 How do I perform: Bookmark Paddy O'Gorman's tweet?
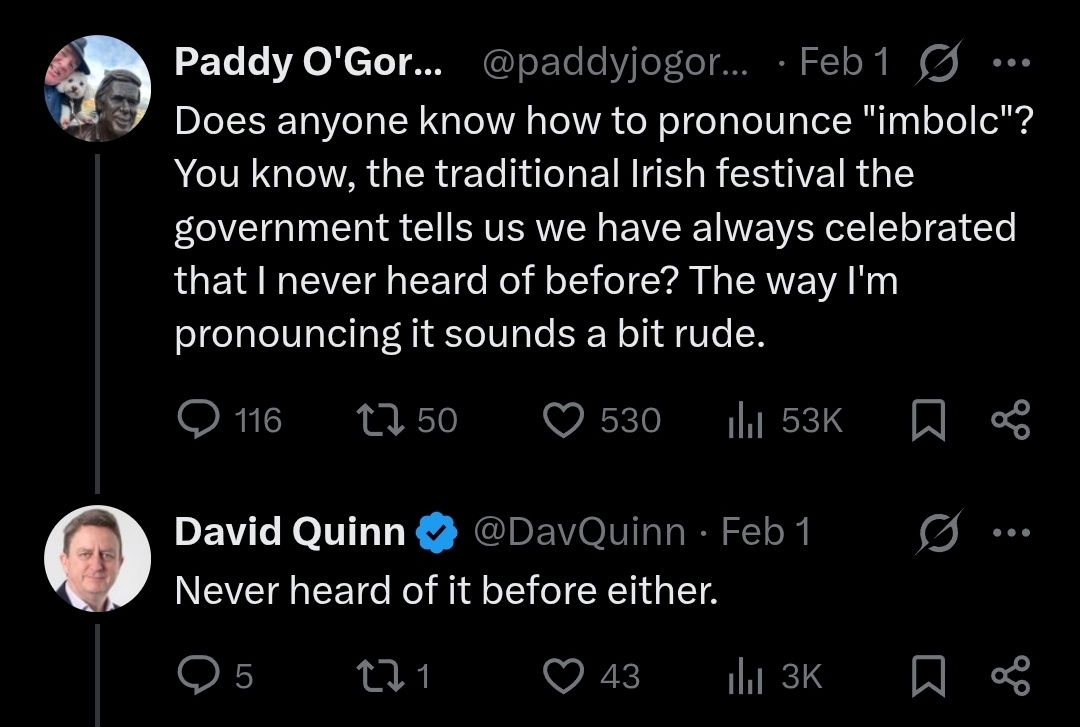pyautogui.click(x=928, y=421)
